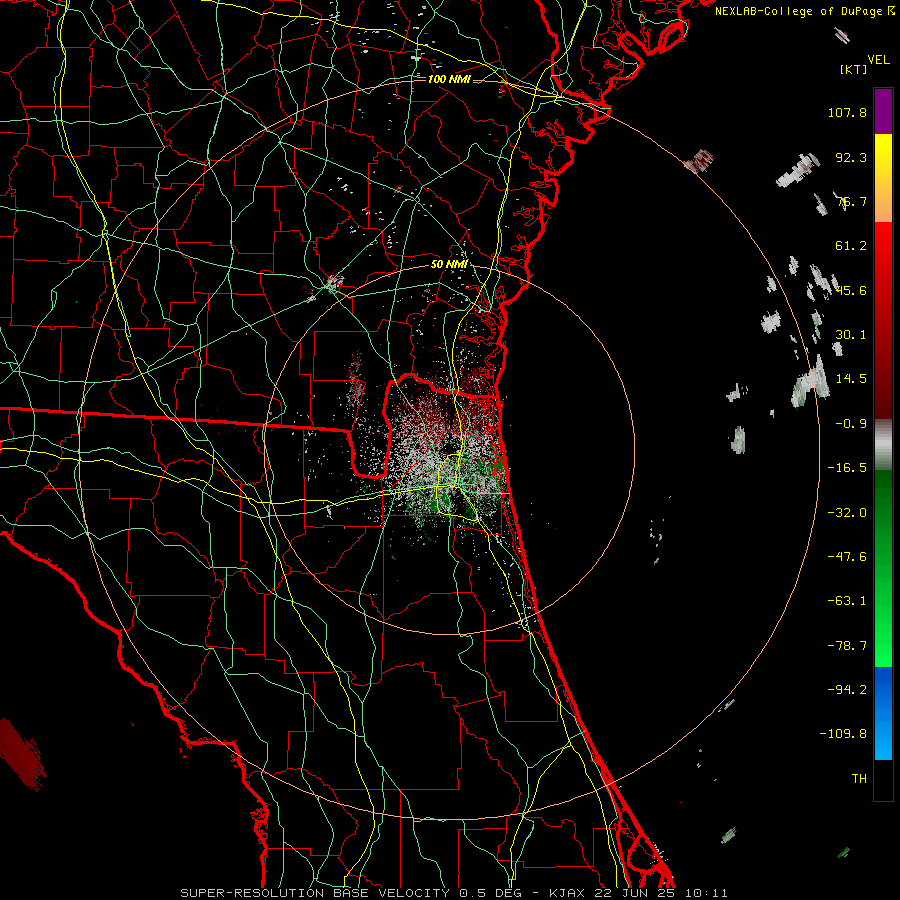Select the 76.7 legend value
Viewport: 900px width, 900px height.
tap(851, 201)
